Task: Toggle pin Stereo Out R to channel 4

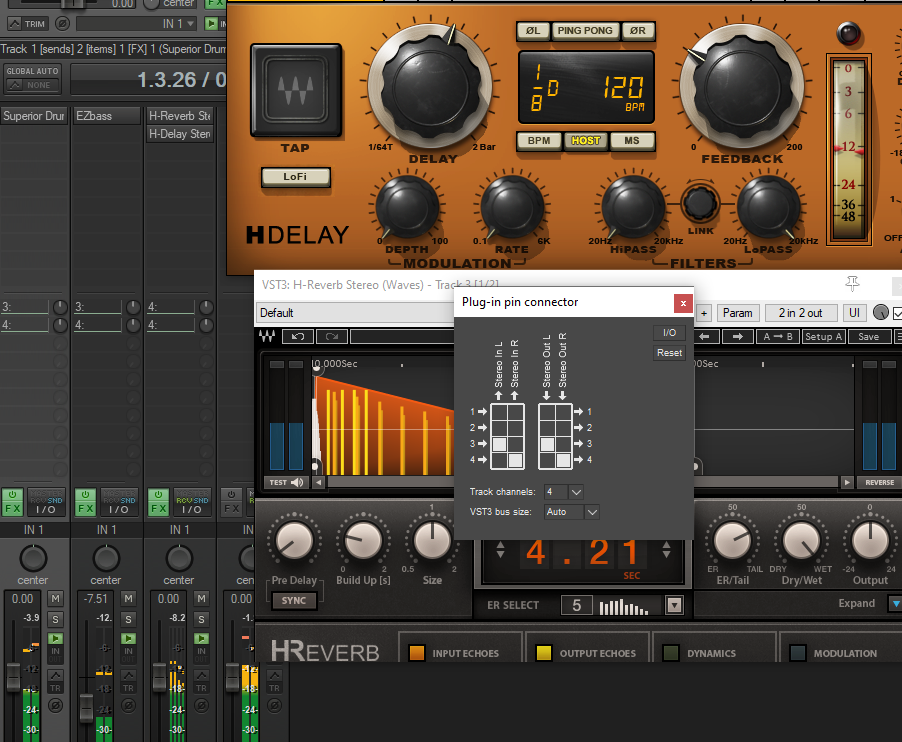Action: point(563,460)
